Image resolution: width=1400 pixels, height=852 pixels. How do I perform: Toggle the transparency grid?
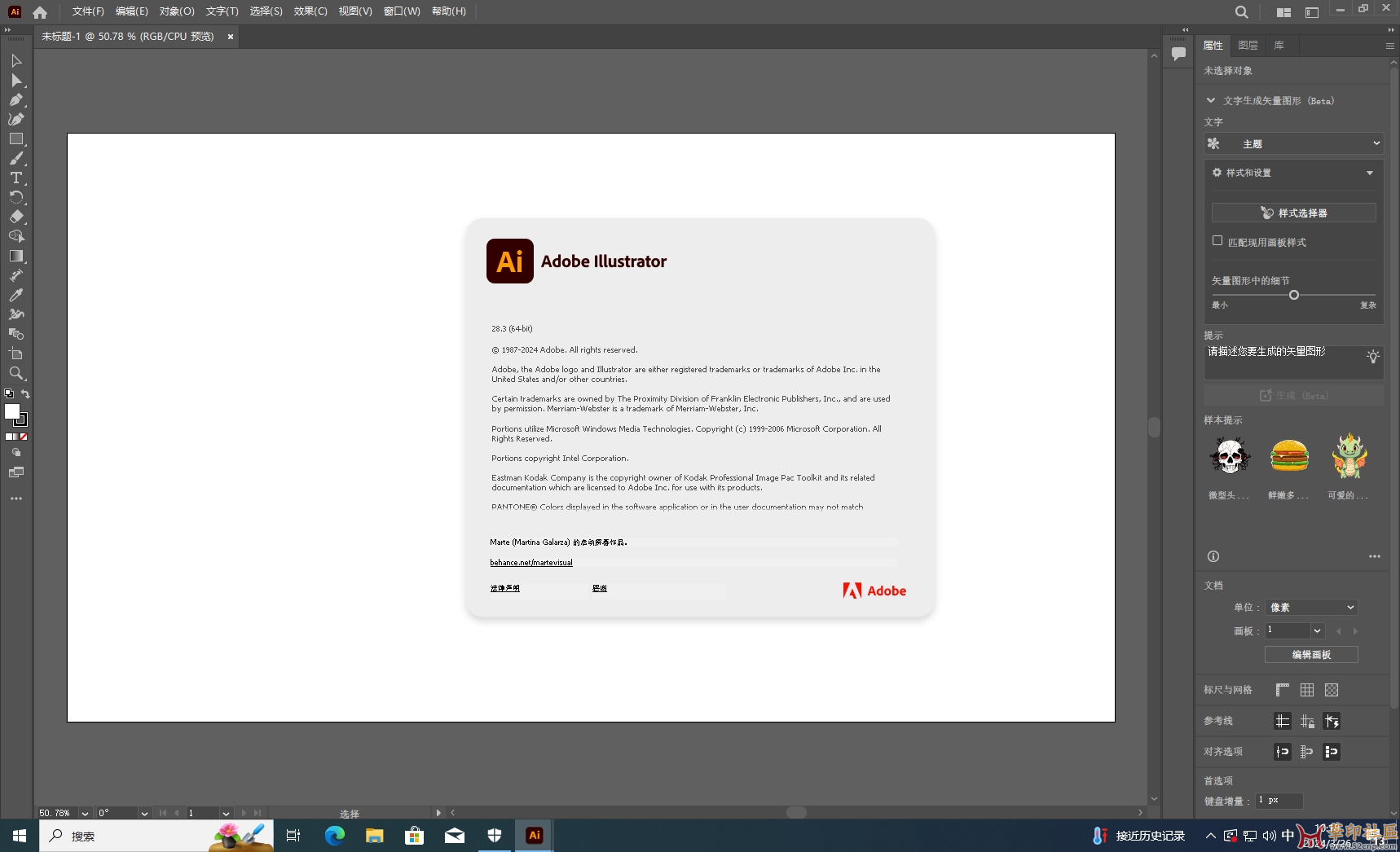pyautogui.click(x=1332, y=690)
